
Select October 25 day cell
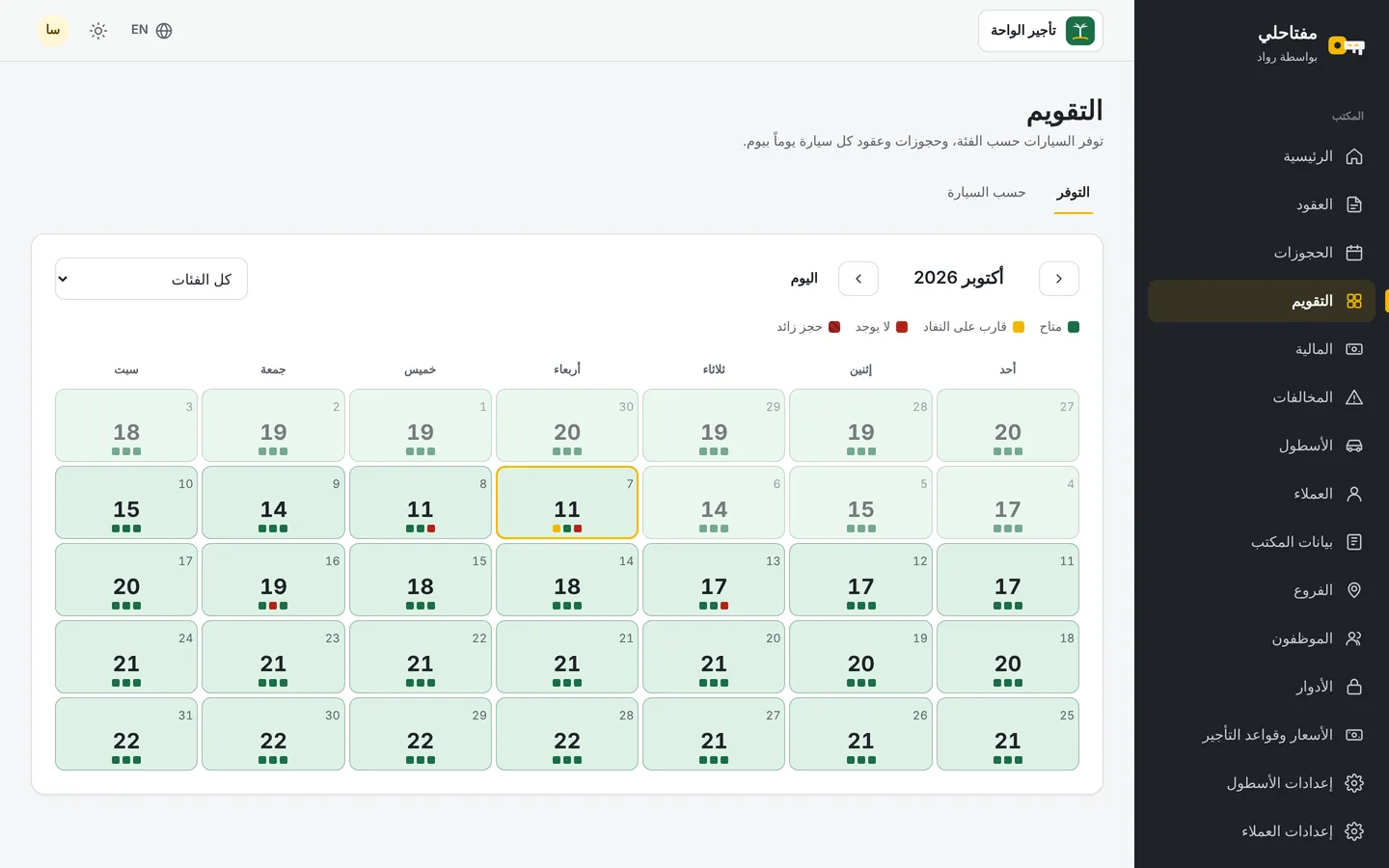(1008, 734)
